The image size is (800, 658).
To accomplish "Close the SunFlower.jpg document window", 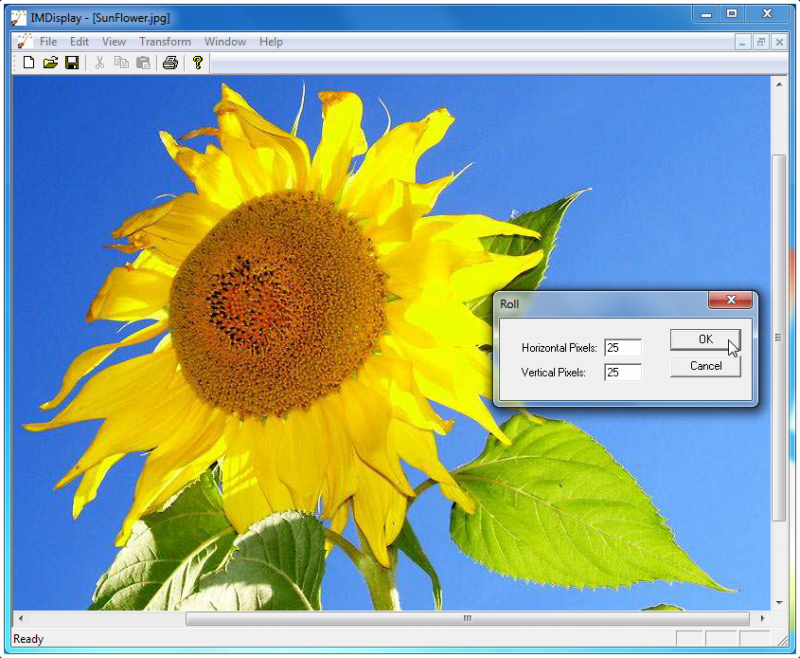I will click(779, 42).
